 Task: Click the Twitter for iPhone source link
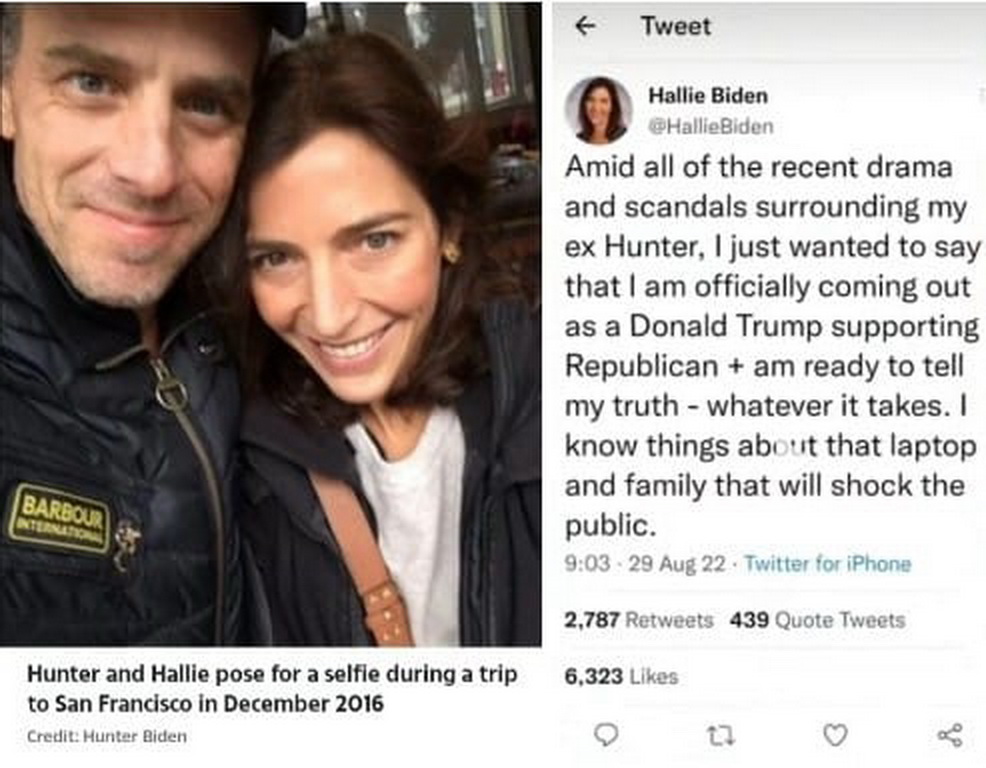(827, 564)
